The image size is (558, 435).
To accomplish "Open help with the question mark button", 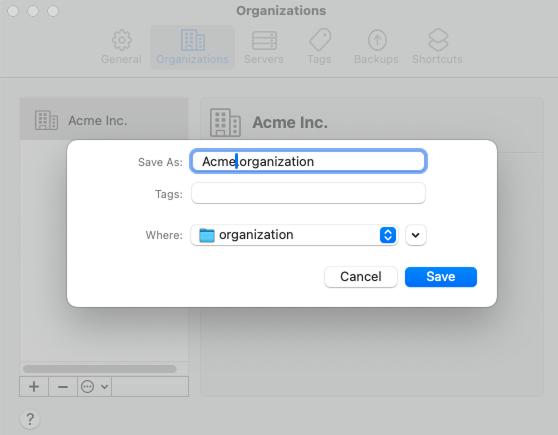I will (30, 419).
